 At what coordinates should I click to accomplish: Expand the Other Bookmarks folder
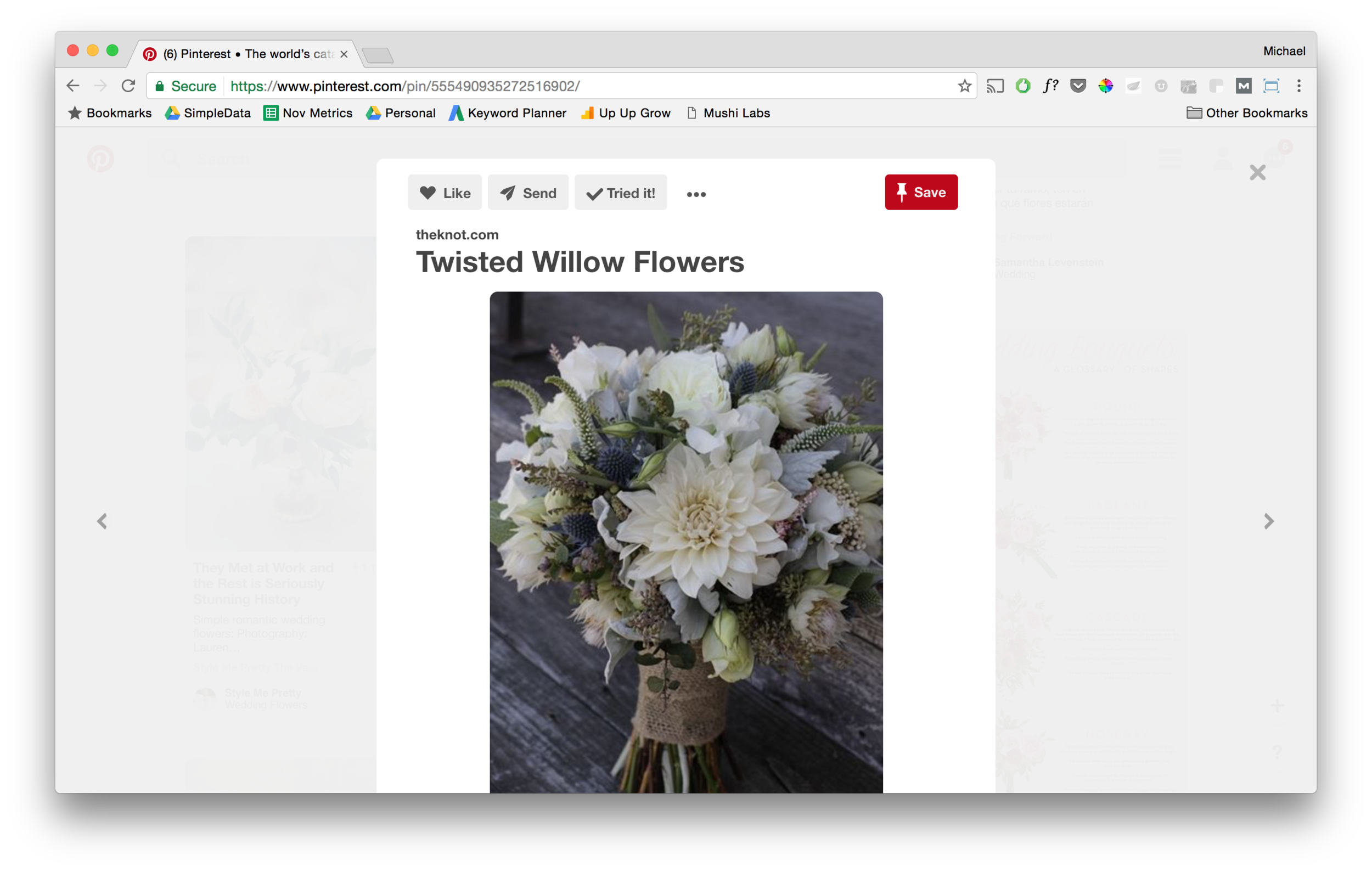click(x=1247, y=113)
